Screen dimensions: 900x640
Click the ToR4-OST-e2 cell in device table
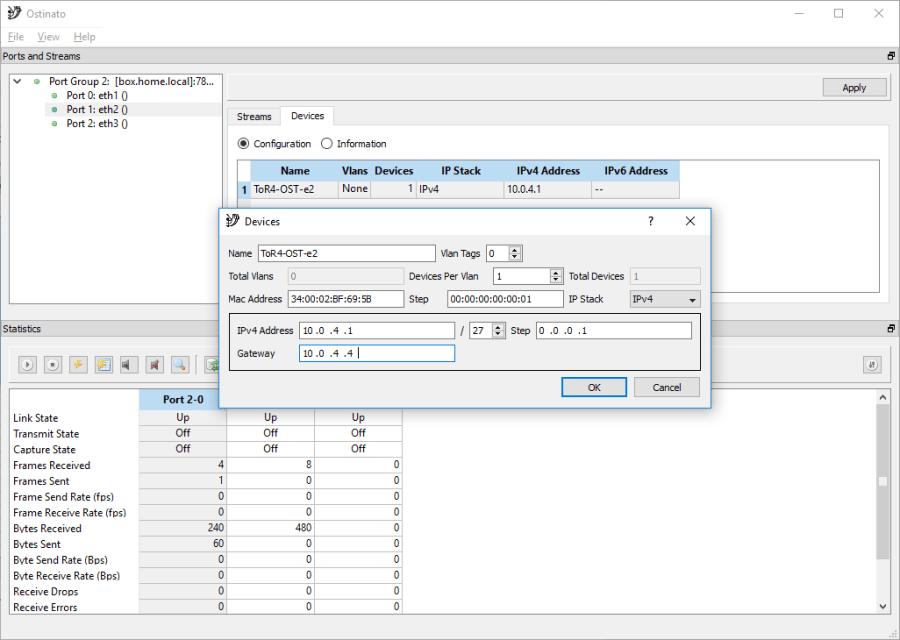pos(294,189)
